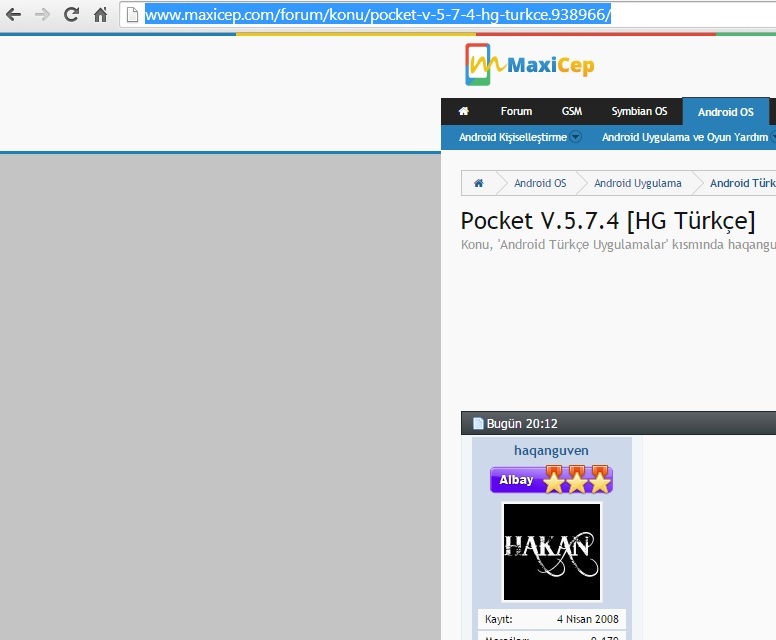Open the HAKAN avatar image
Image resolution: width=776 pixels, height=640 pixels.
tap(552, 552)
